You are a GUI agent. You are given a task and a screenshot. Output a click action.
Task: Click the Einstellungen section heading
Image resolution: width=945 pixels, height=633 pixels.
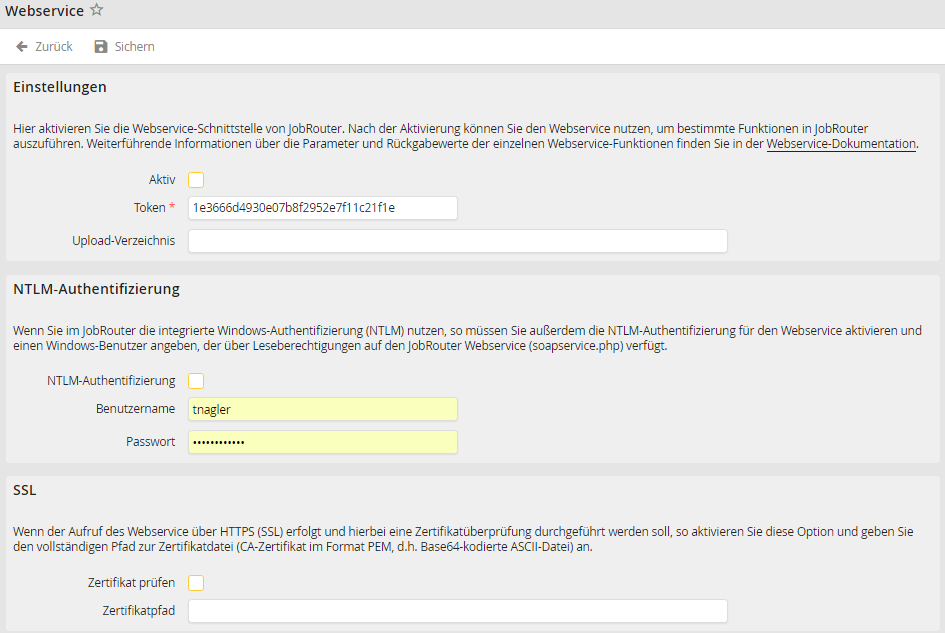(60, 87)
